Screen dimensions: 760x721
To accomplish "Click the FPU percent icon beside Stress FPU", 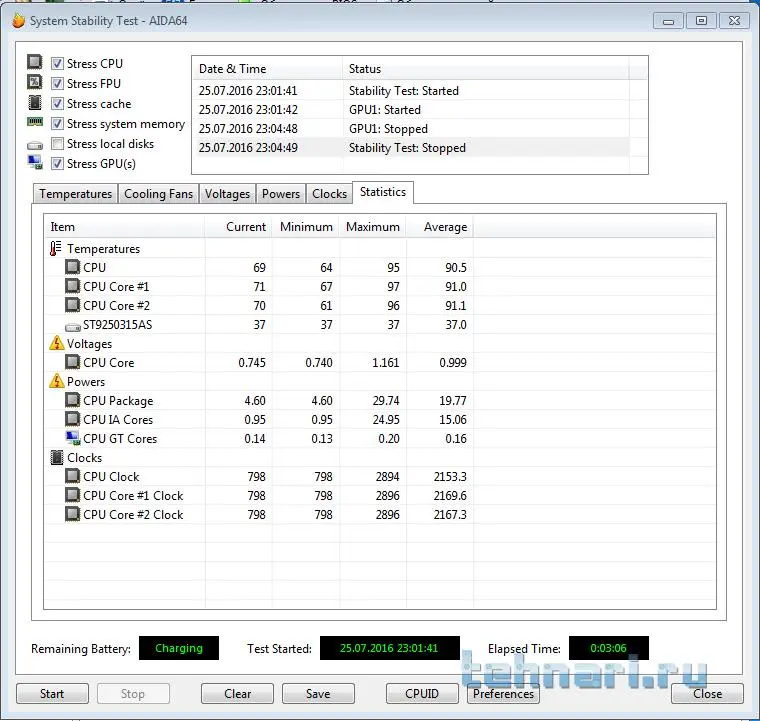I will point(34,82).
